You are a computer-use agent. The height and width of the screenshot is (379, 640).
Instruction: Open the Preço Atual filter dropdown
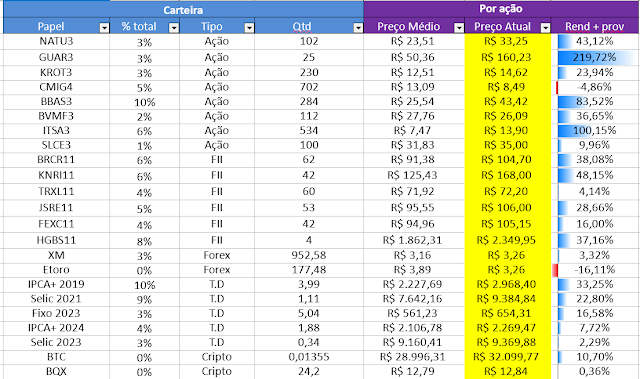pos(545,27)
